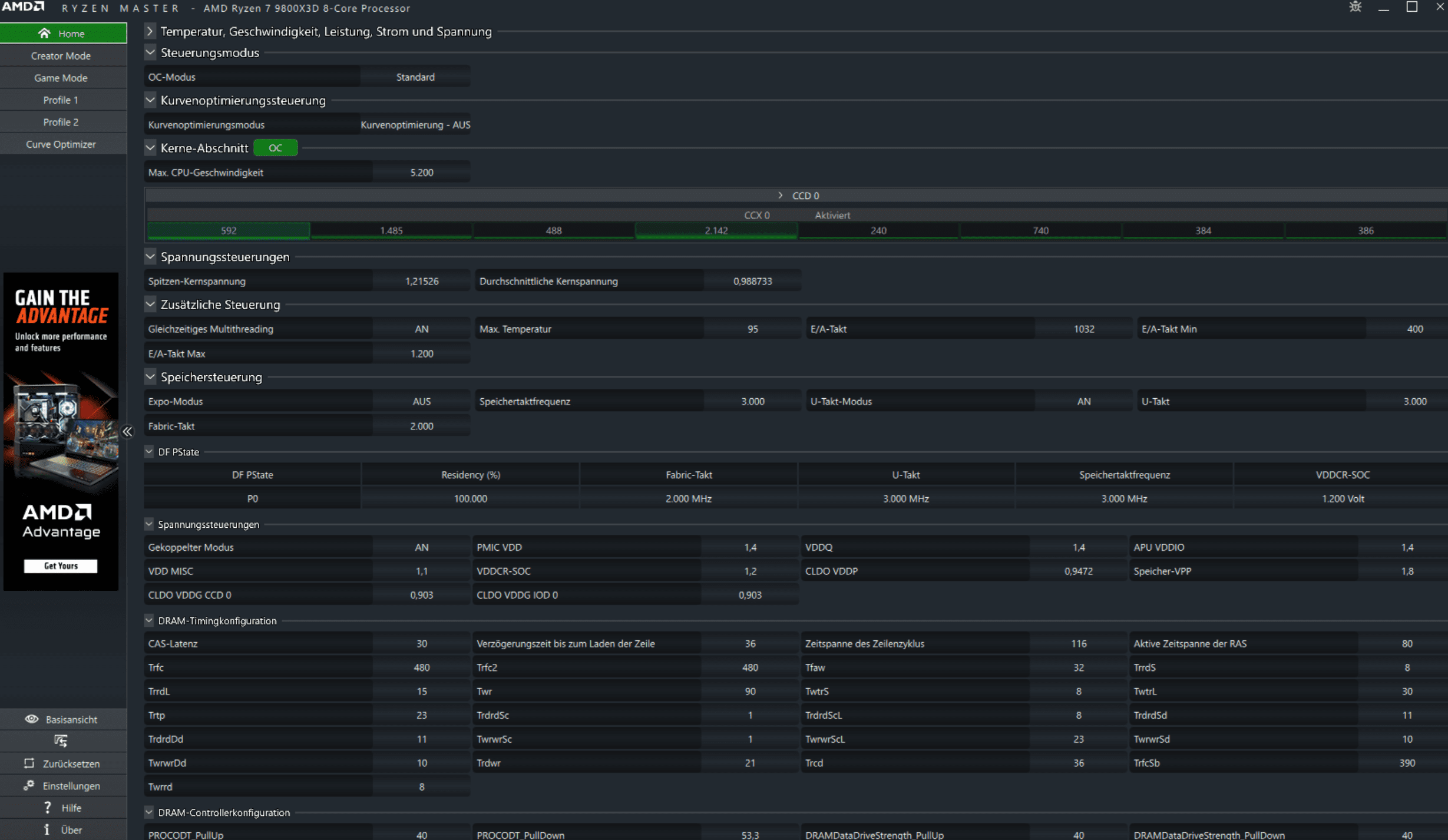Click Max. Temperatur value 95
Image resolution: width=1448 pixels, height=840 pixels.
pyautogui.click(x=752, y=329)
